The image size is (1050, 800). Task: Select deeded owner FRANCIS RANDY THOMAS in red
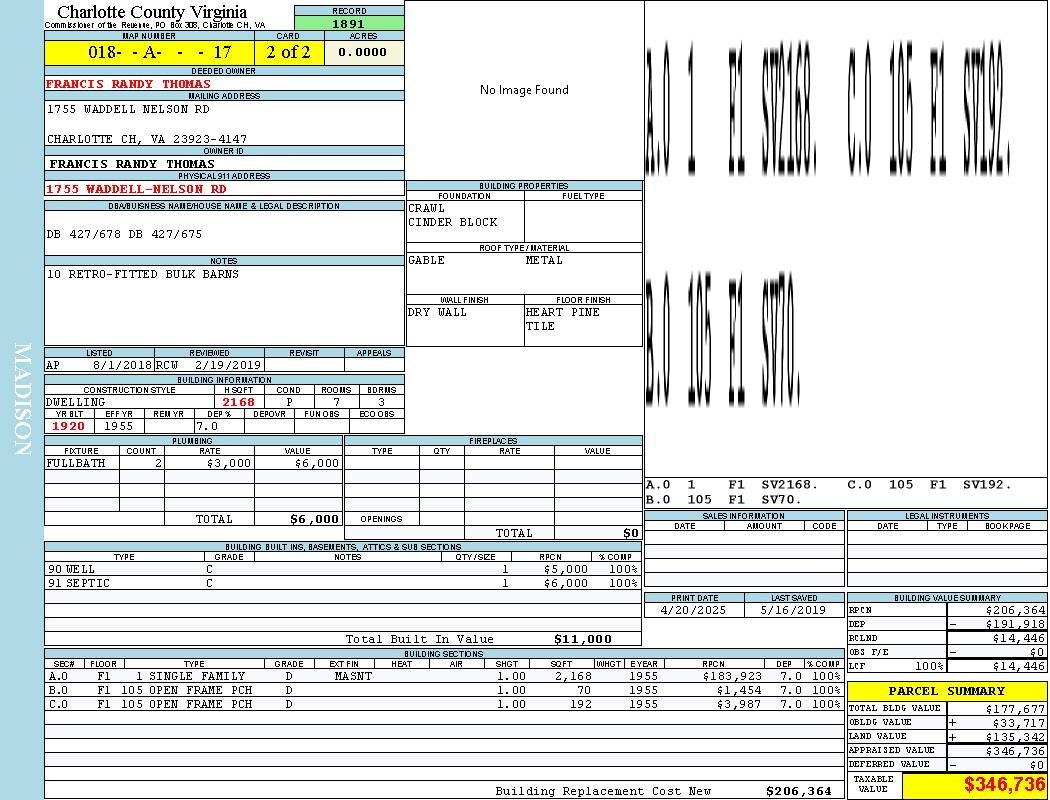(128, 84)
